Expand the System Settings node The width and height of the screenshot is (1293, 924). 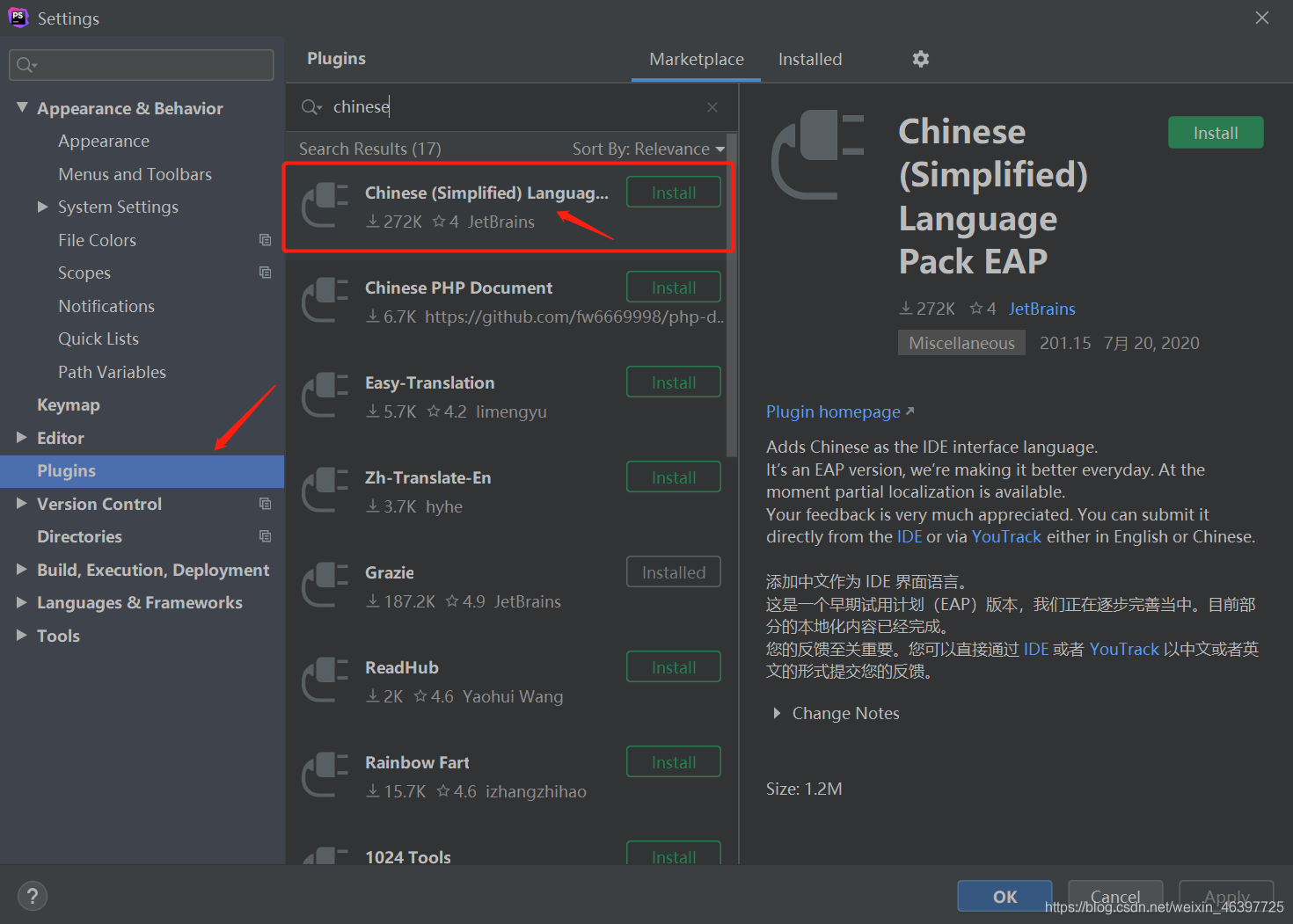[x=42, y=207]
